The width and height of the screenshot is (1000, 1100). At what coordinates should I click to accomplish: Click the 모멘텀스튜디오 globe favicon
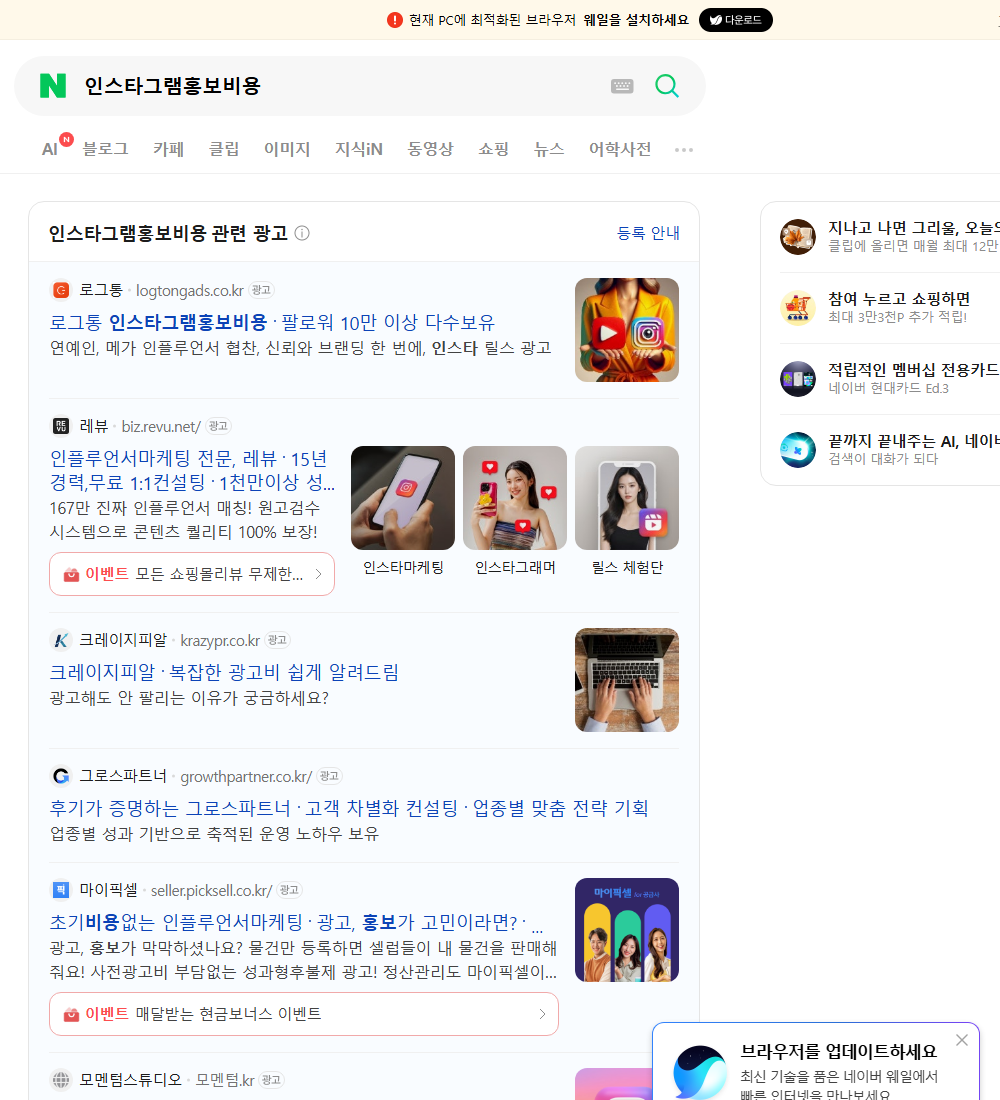point(61,1080)
